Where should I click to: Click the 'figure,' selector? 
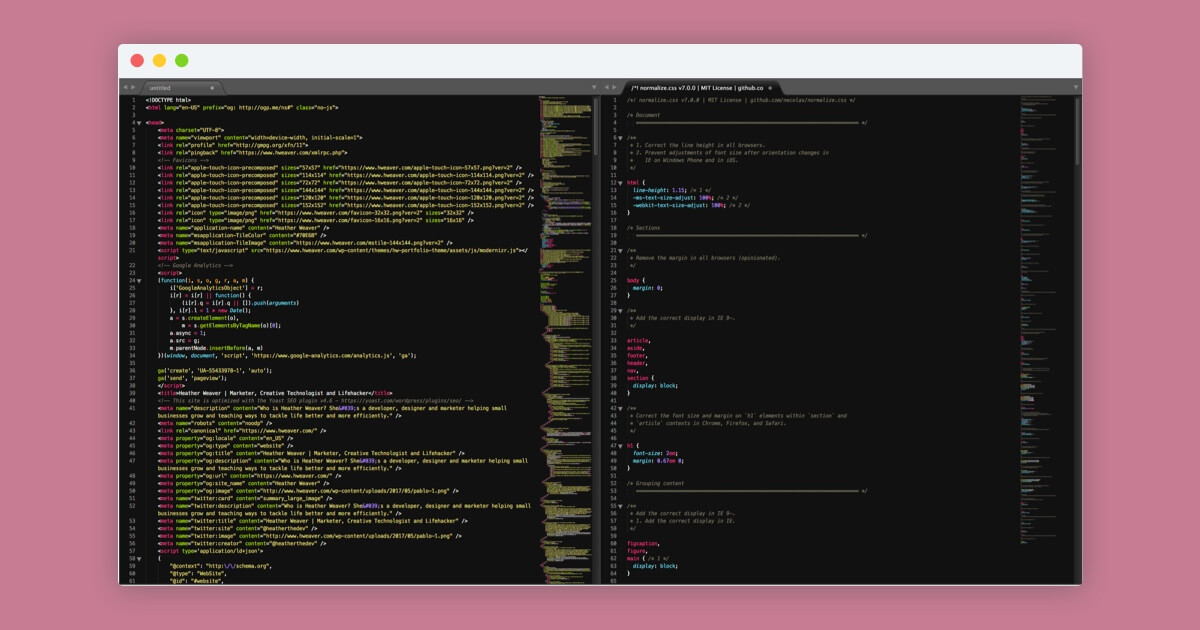[637, 550]
